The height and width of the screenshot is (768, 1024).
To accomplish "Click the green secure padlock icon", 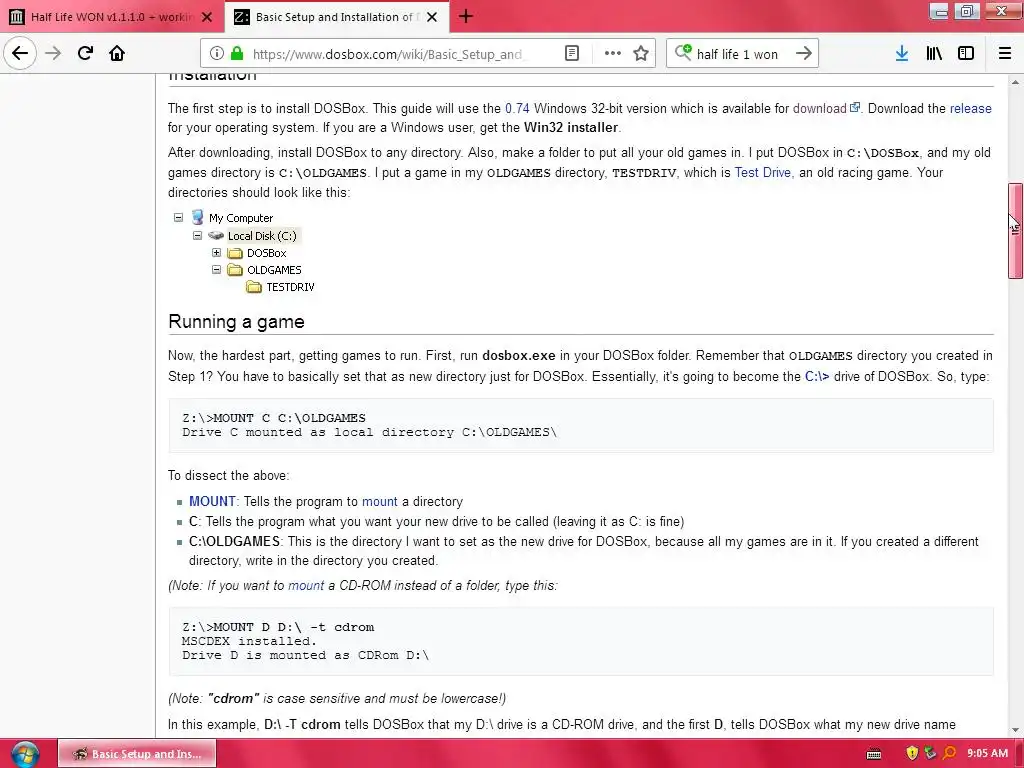I will (237, 54).
